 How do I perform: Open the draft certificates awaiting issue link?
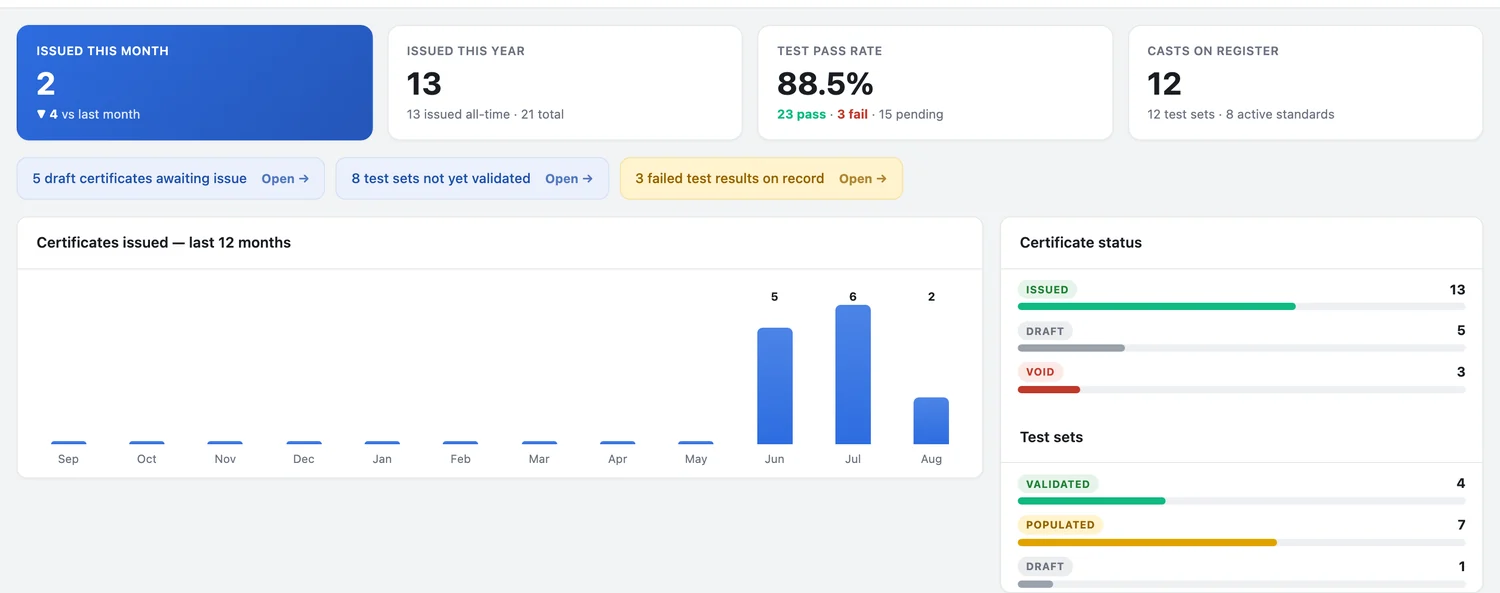point(171,178)
